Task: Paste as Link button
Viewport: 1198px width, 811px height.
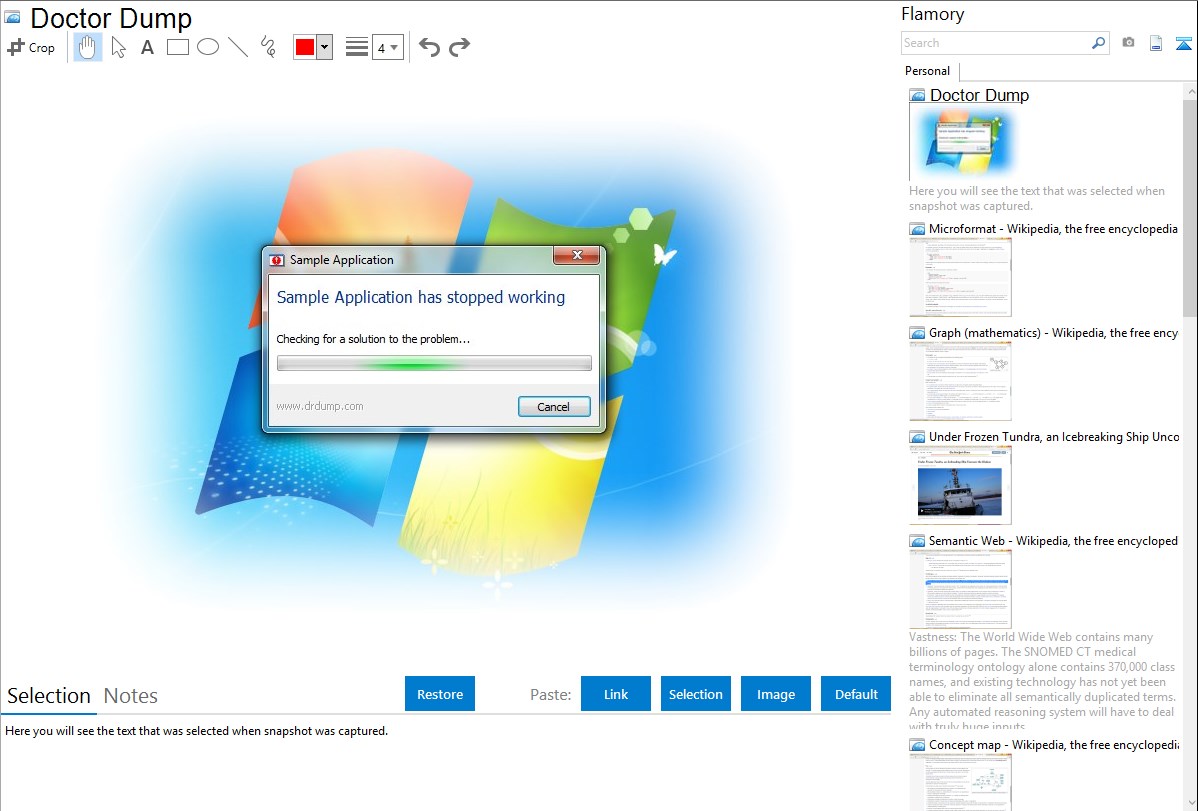Action: pyautogui.click(x=616, y=694)
